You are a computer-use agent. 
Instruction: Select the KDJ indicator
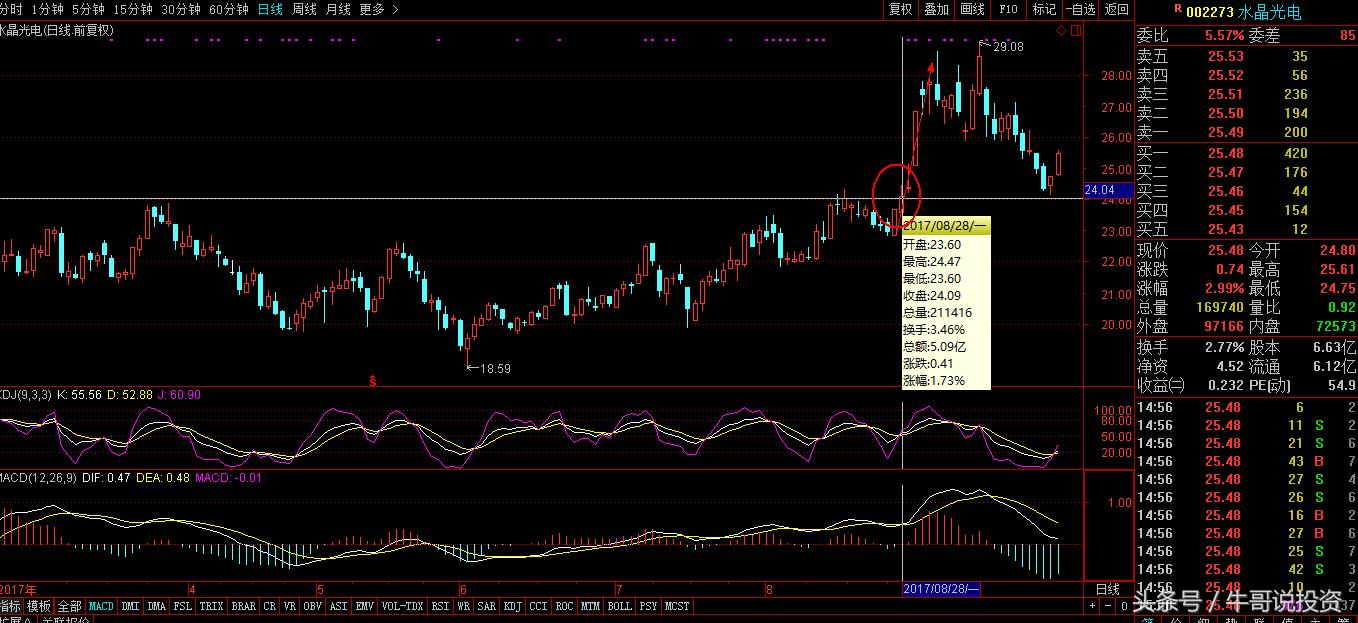(512, 606)
